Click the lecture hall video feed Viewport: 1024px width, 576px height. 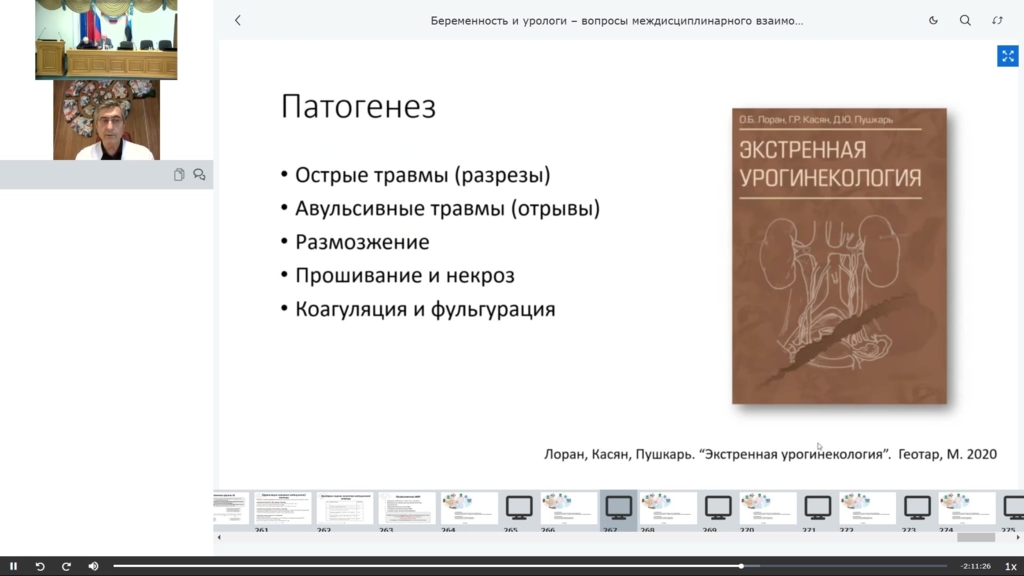(106, 40)
